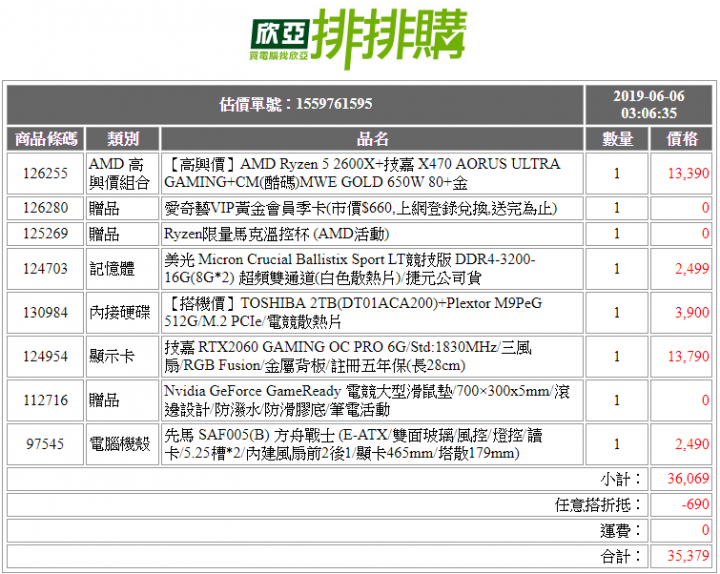The image size is (720, 574).
Task: Select the 先馬 SAF005(B) 方舟戰士 case name
Action: coord(353,444)
